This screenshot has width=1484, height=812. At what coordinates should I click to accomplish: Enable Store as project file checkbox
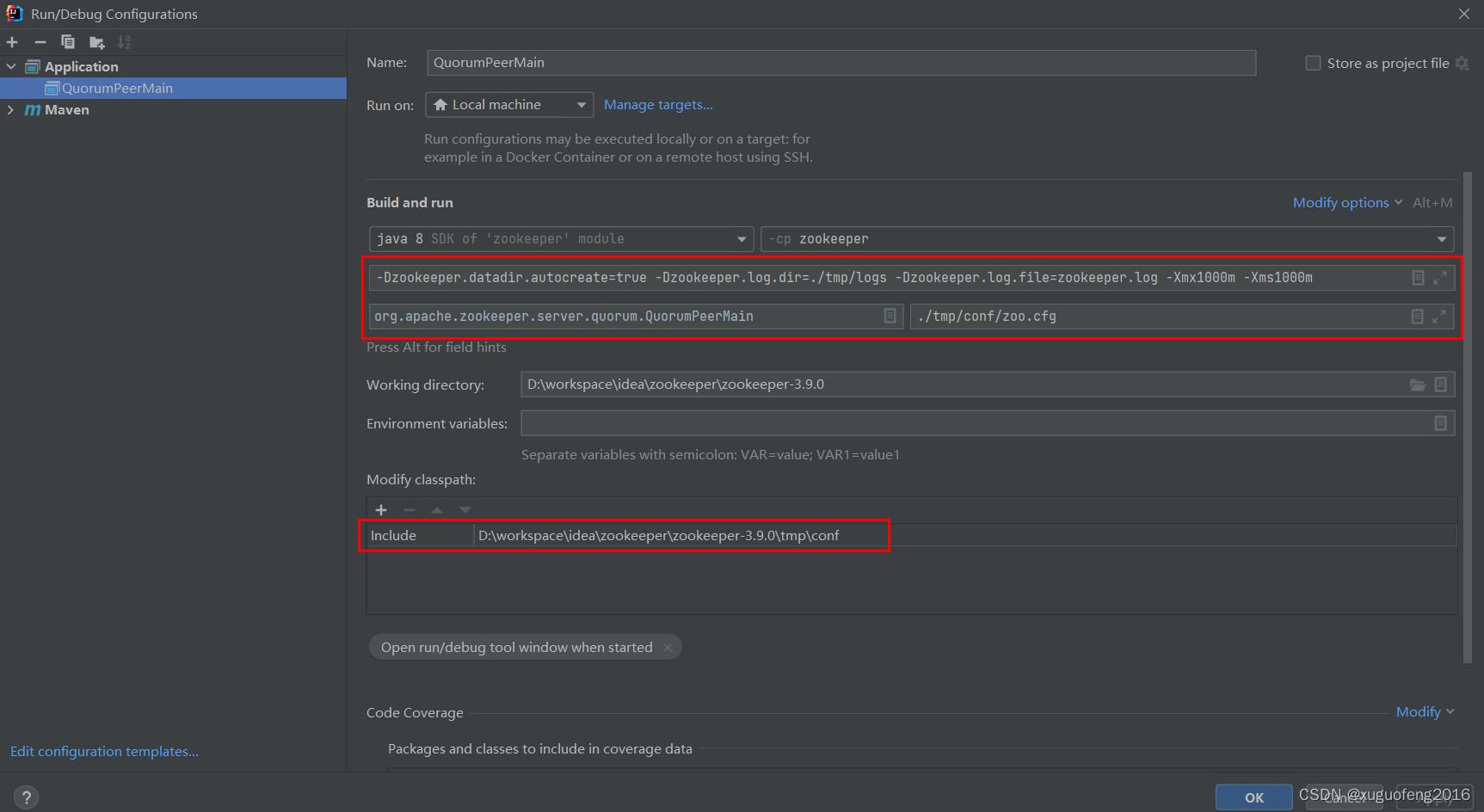pyautogui.click(x=1313, y=63)
